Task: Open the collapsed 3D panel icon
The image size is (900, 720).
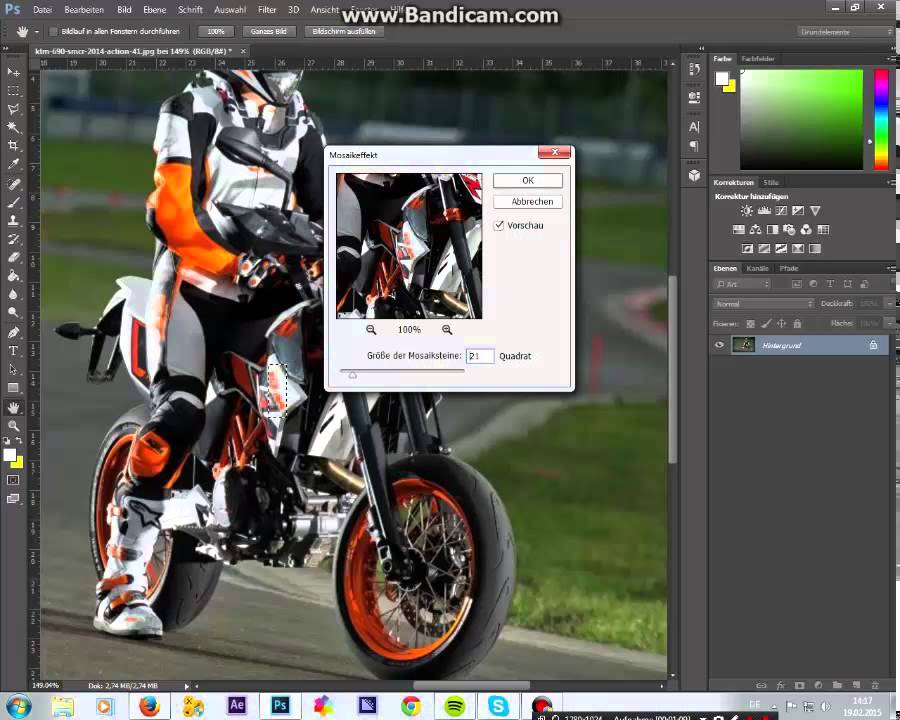Action: [x=695, y=175]
